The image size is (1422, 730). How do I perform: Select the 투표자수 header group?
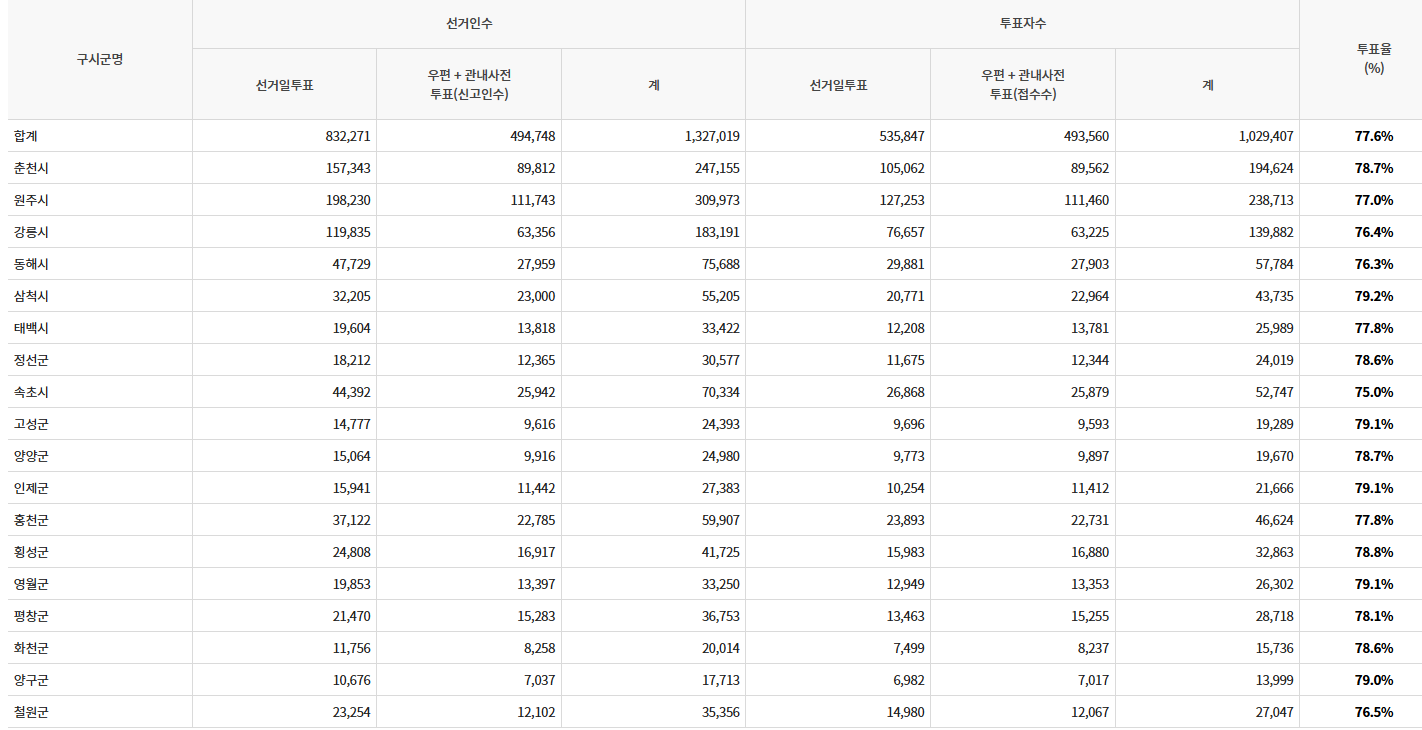click(1021, 23)
